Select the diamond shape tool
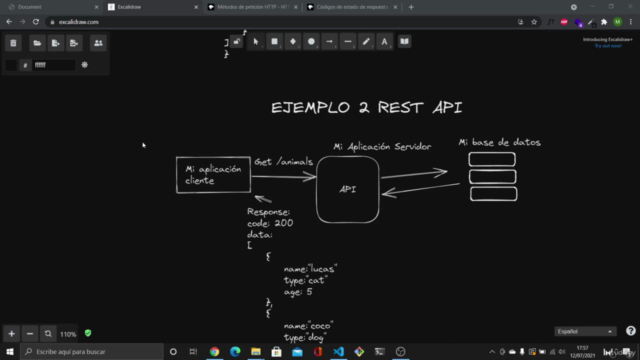The image size is (640, 360). coord(293,42)
